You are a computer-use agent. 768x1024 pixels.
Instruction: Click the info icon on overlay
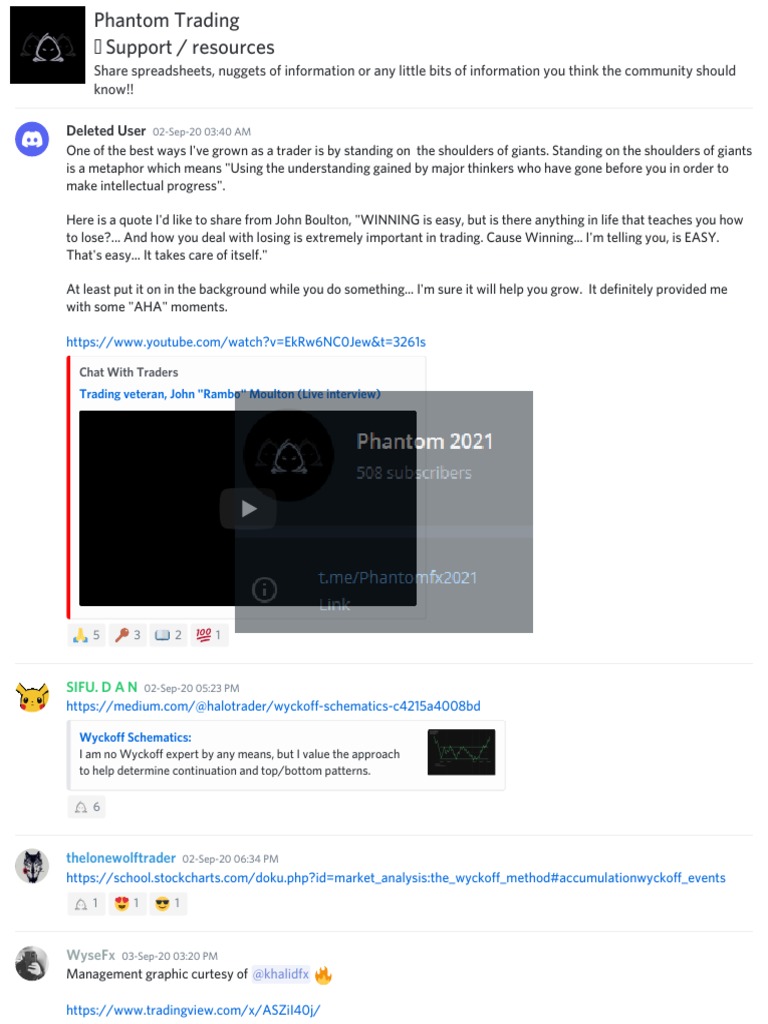264,590
